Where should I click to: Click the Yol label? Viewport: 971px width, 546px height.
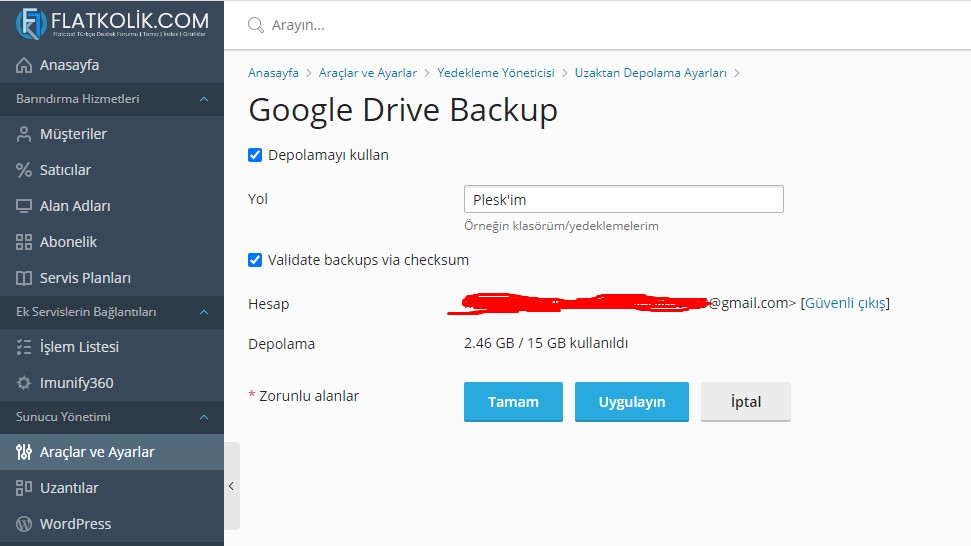pyautogui.click(x=258, y=199)
